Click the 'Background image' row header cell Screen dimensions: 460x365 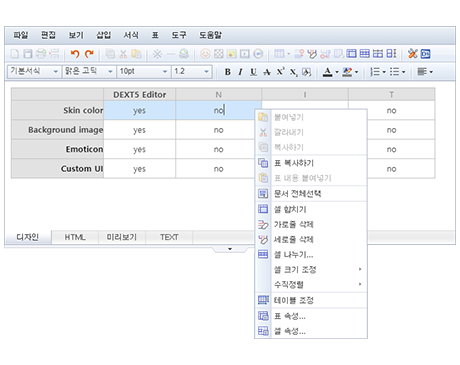tap(57, 130)
